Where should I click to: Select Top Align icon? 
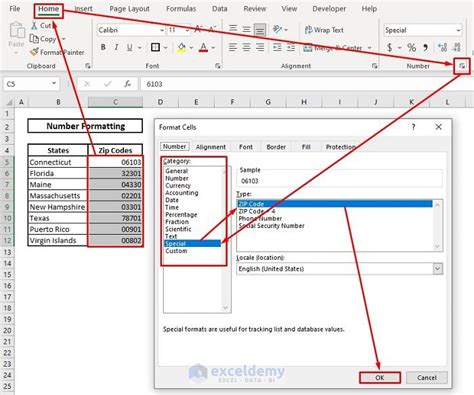click(233, 29)
